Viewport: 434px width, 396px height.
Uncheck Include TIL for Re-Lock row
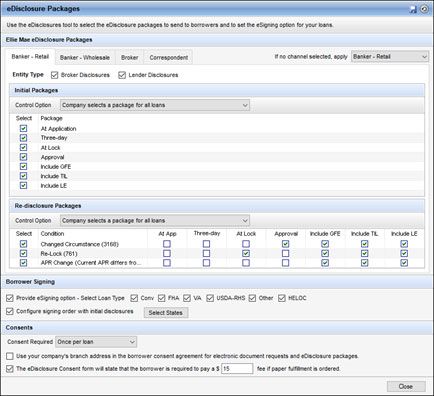(365, 253)
